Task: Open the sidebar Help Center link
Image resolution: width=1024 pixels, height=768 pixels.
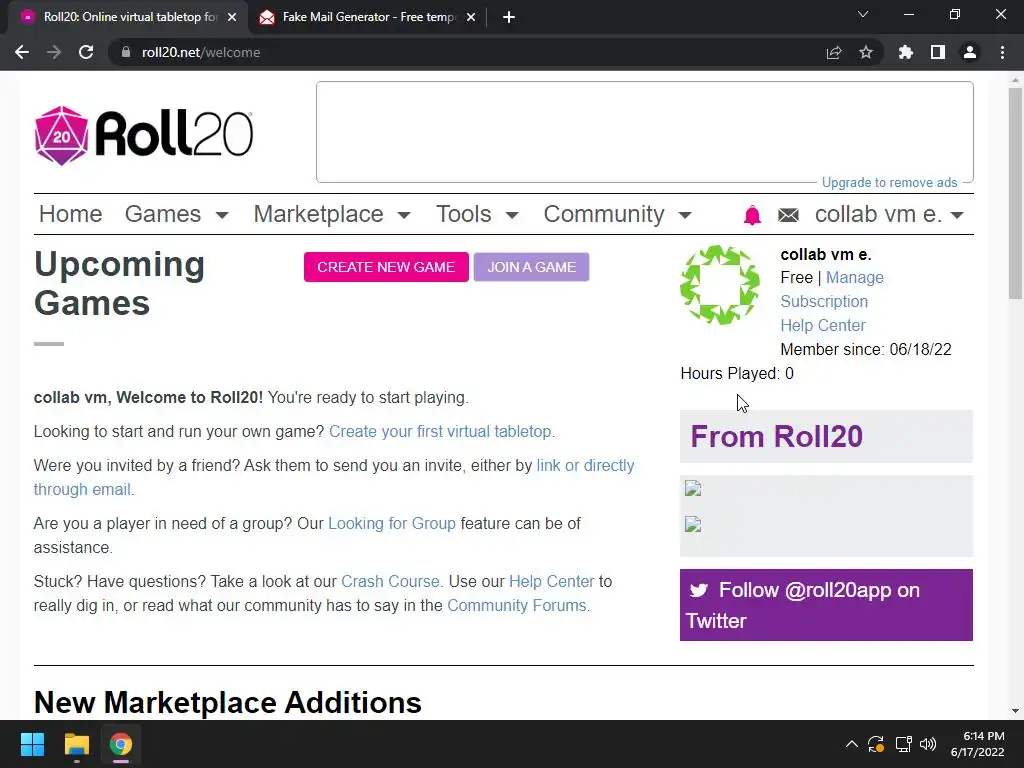Action: [823, 325]
